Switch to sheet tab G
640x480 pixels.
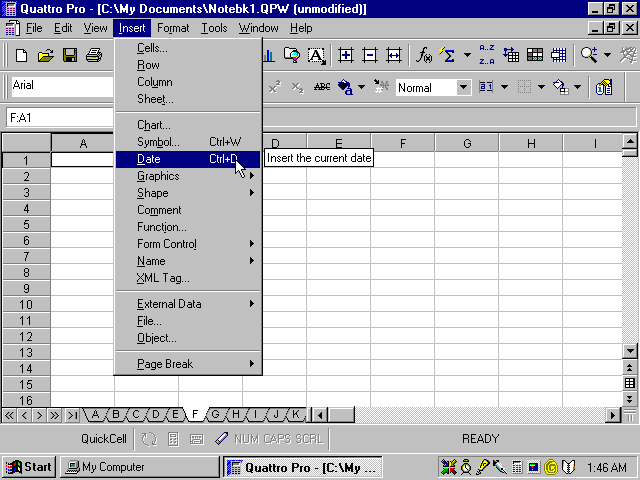click(216, 415)
